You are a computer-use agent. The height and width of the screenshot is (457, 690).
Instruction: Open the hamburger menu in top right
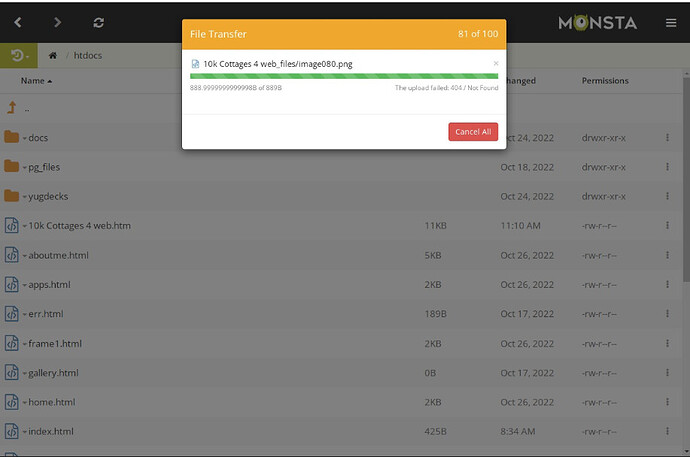point(670,22)
